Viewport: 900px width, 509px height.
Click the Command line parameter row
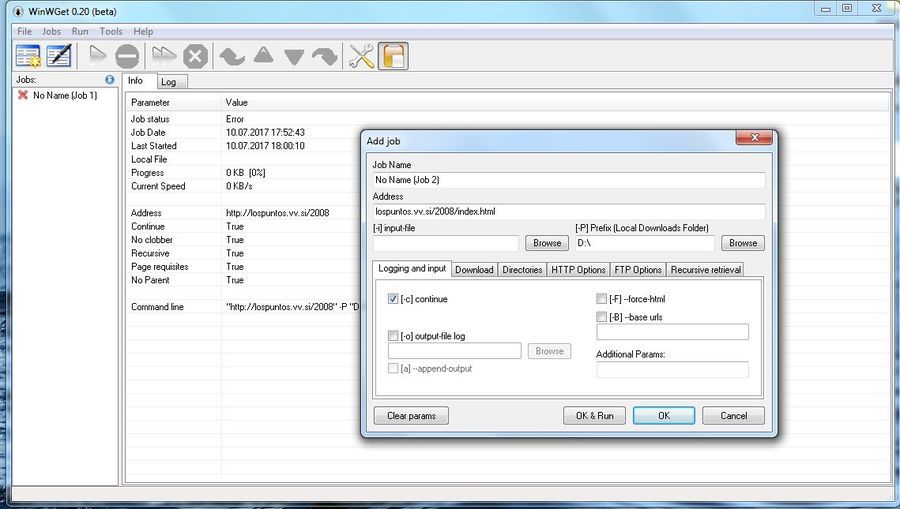tap(245, 307)
